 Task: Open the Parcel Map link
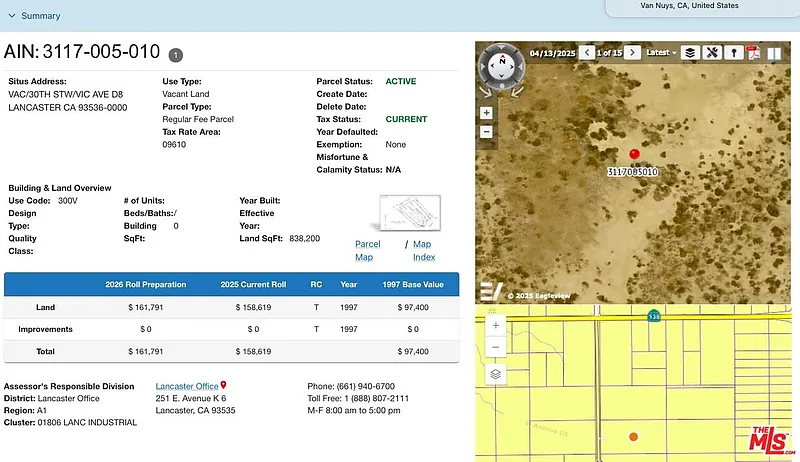367,250
